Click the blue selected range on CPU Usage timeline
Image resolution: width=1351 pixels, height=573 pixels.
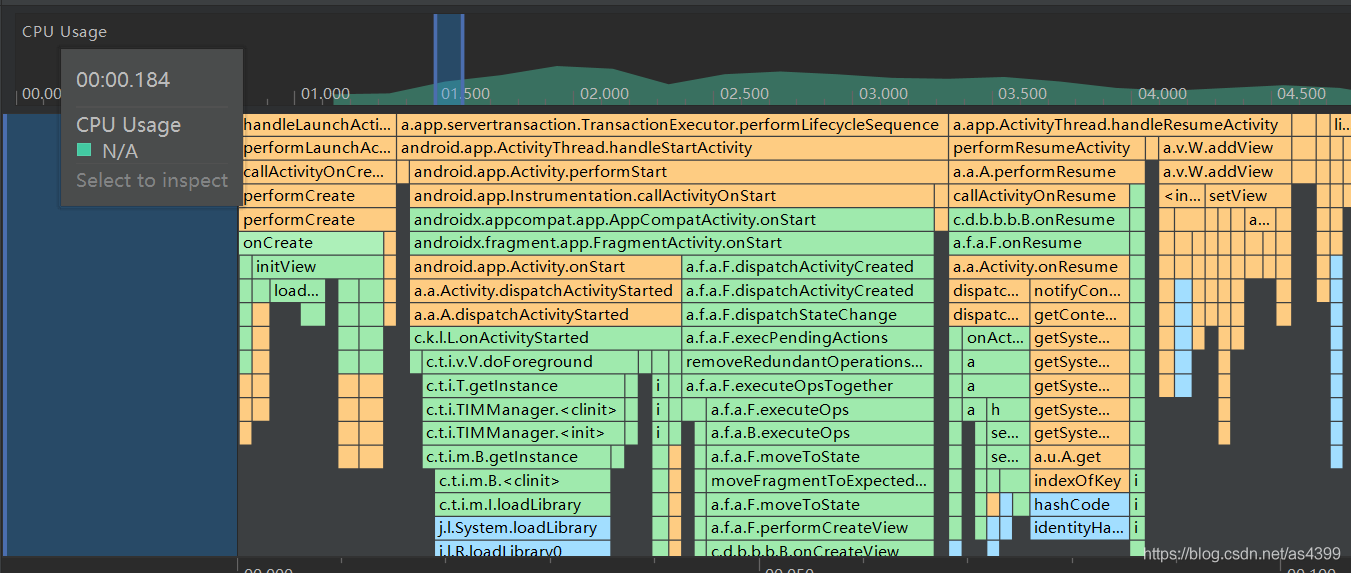point(449,59)
